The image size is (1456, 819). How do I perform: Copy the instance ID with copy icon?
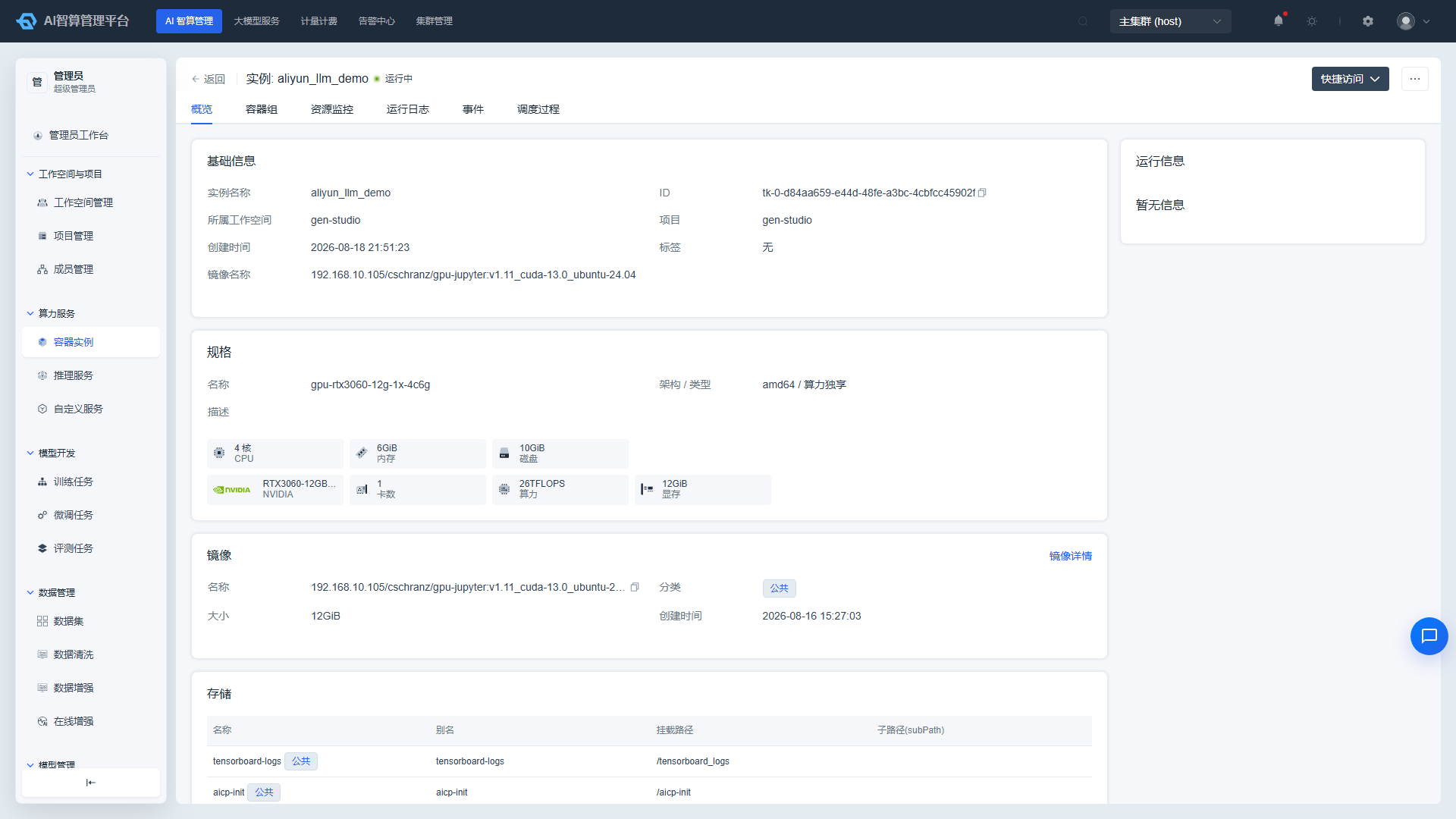[982, 193]
